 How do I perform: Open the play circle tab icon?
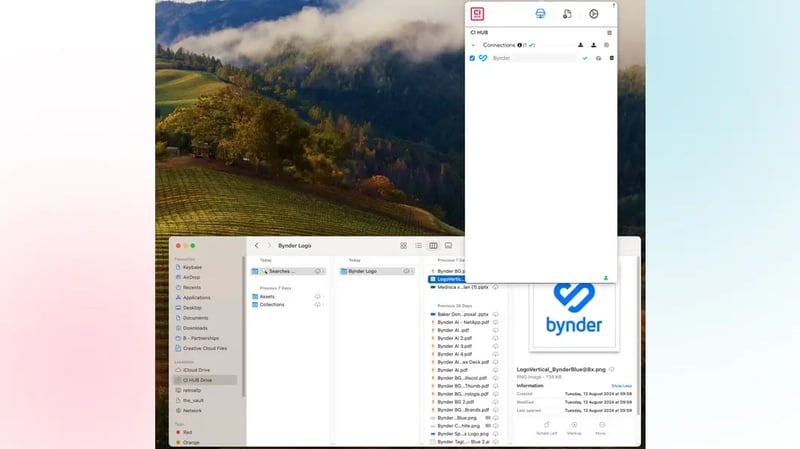point(593,14)
